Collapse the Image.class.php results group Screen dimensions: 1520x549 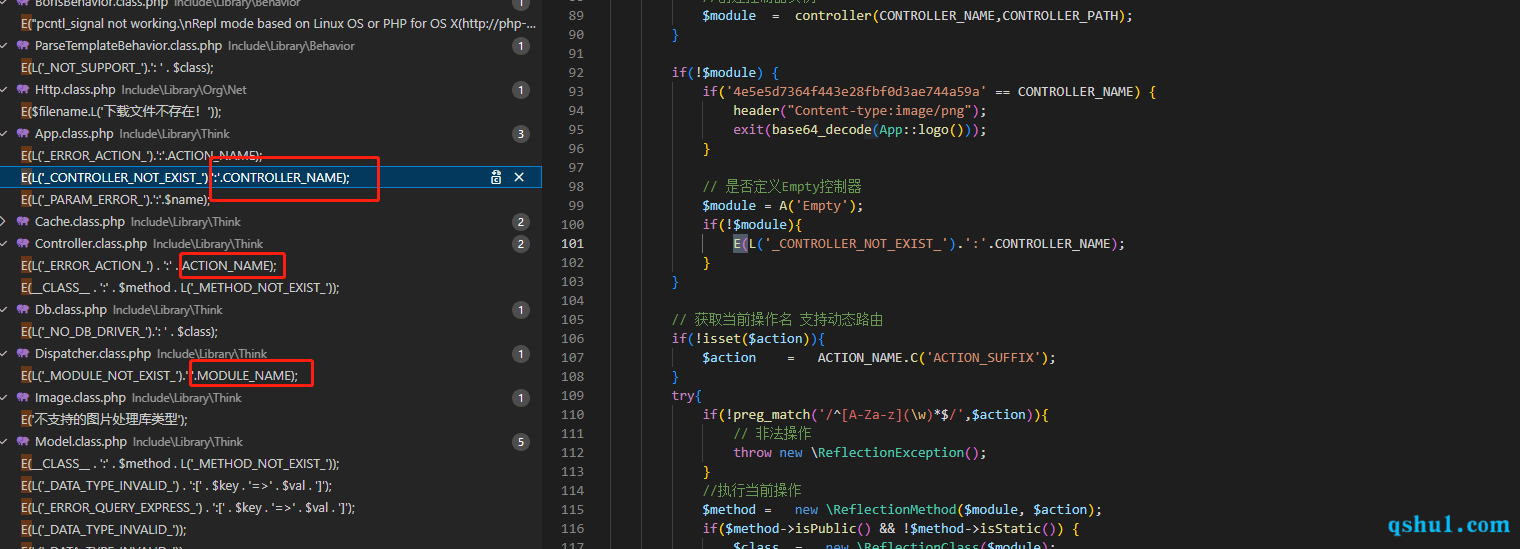coord(5,398)
